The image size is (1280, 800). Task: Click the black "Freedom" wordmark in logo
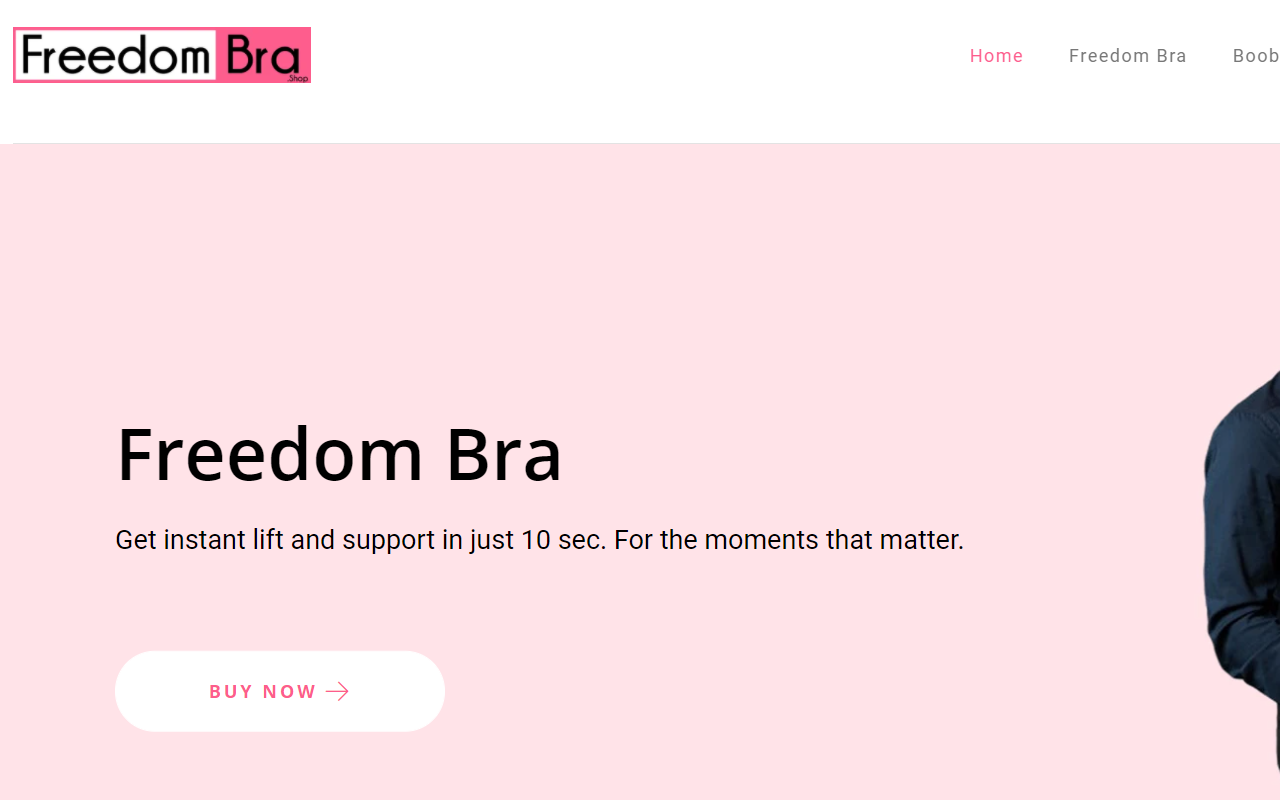click(x=115, y=55)
